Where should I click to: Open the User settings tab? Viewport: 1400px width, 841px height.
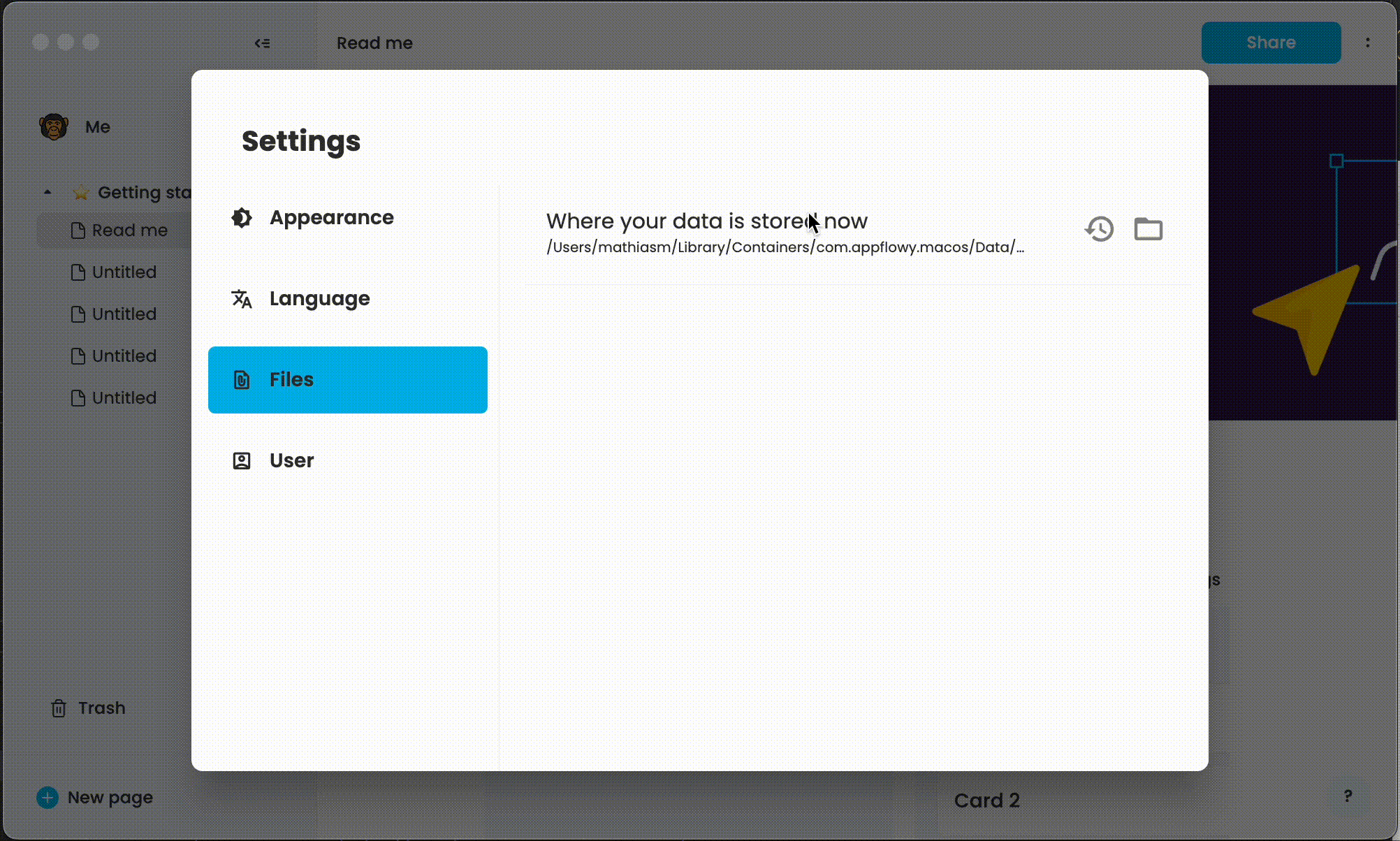coord(291,461)
